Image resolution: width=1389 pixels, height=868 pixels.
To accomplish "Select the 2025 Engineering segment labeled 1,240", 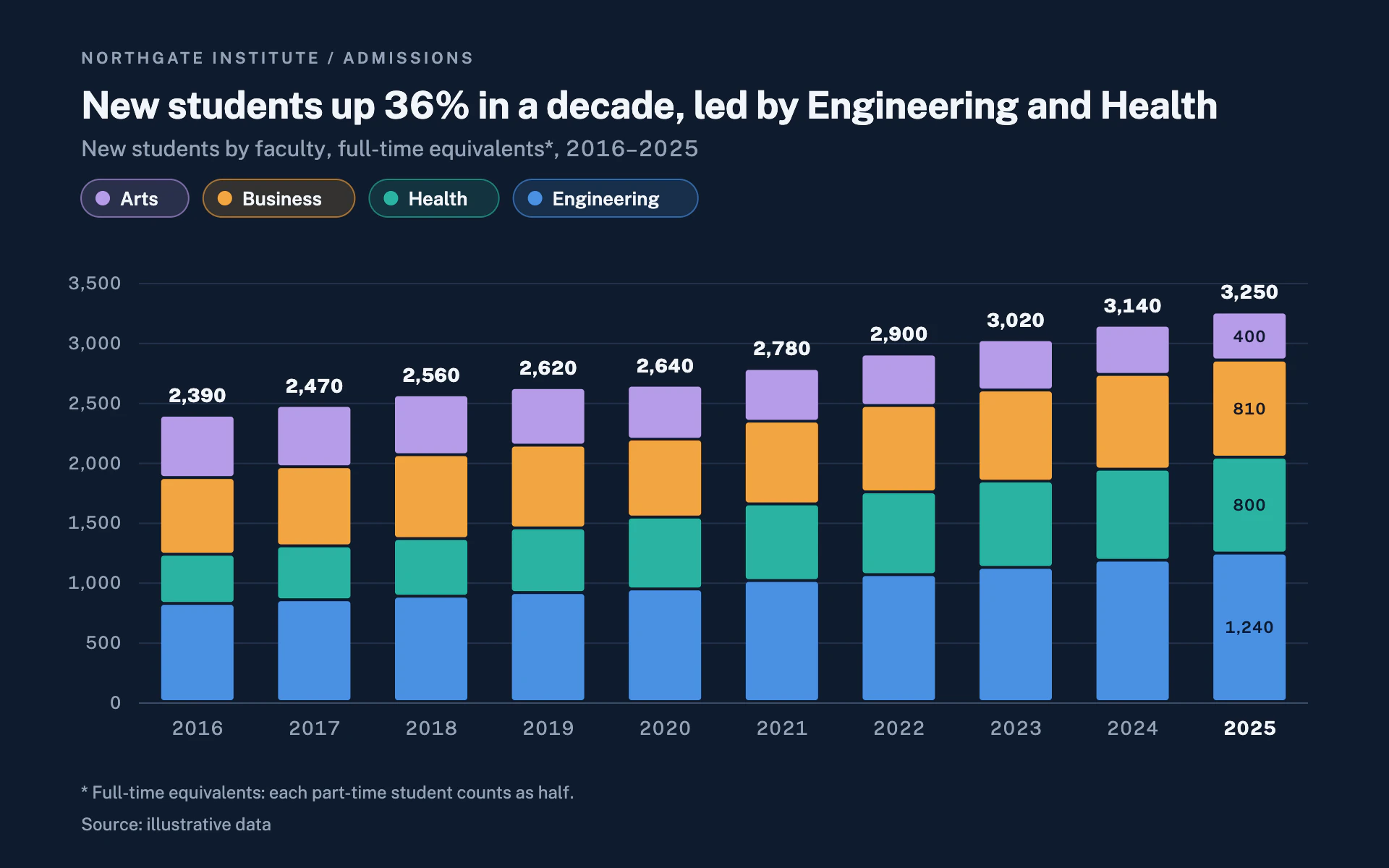I will pyautogui.click(x=1249, y=627).
